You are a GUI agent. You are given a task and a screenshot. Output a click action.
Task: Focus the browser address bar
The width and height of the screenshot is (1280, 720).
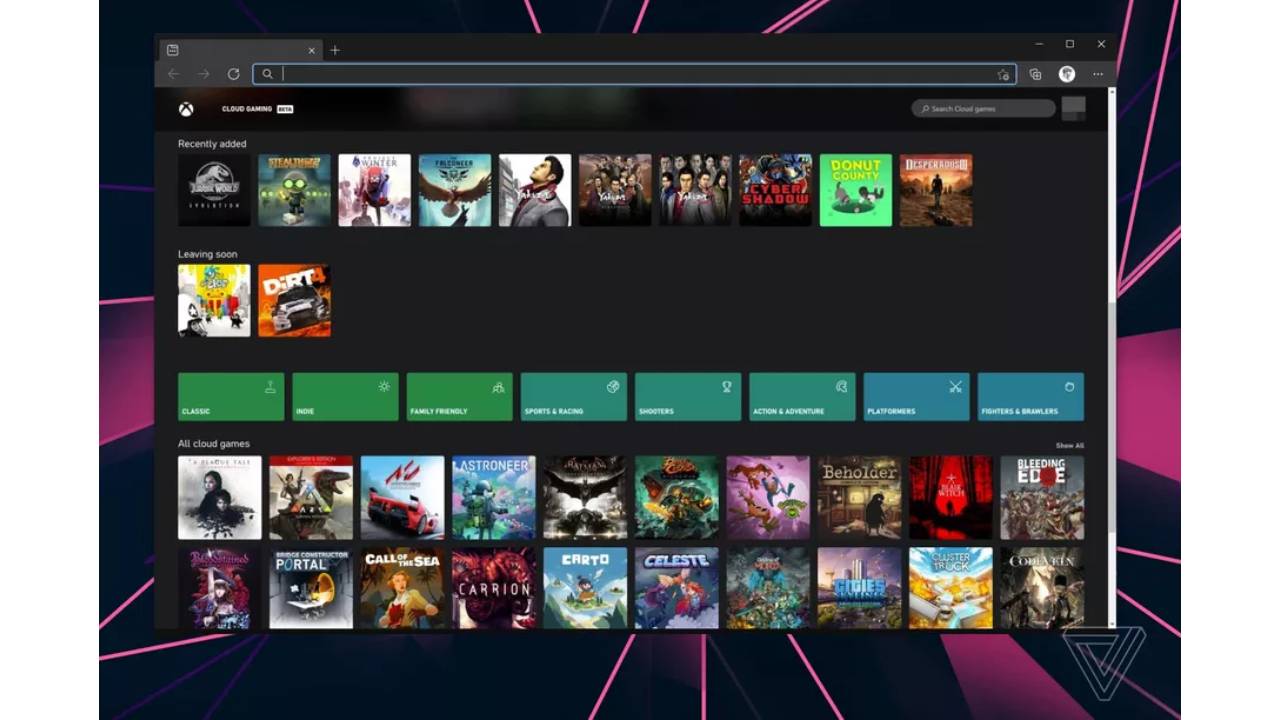pyautogui.click(x=634, y=74)
